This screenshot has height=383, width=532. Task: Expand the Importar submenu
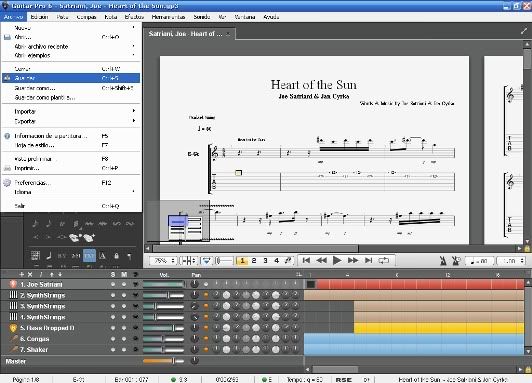point(71,111)
